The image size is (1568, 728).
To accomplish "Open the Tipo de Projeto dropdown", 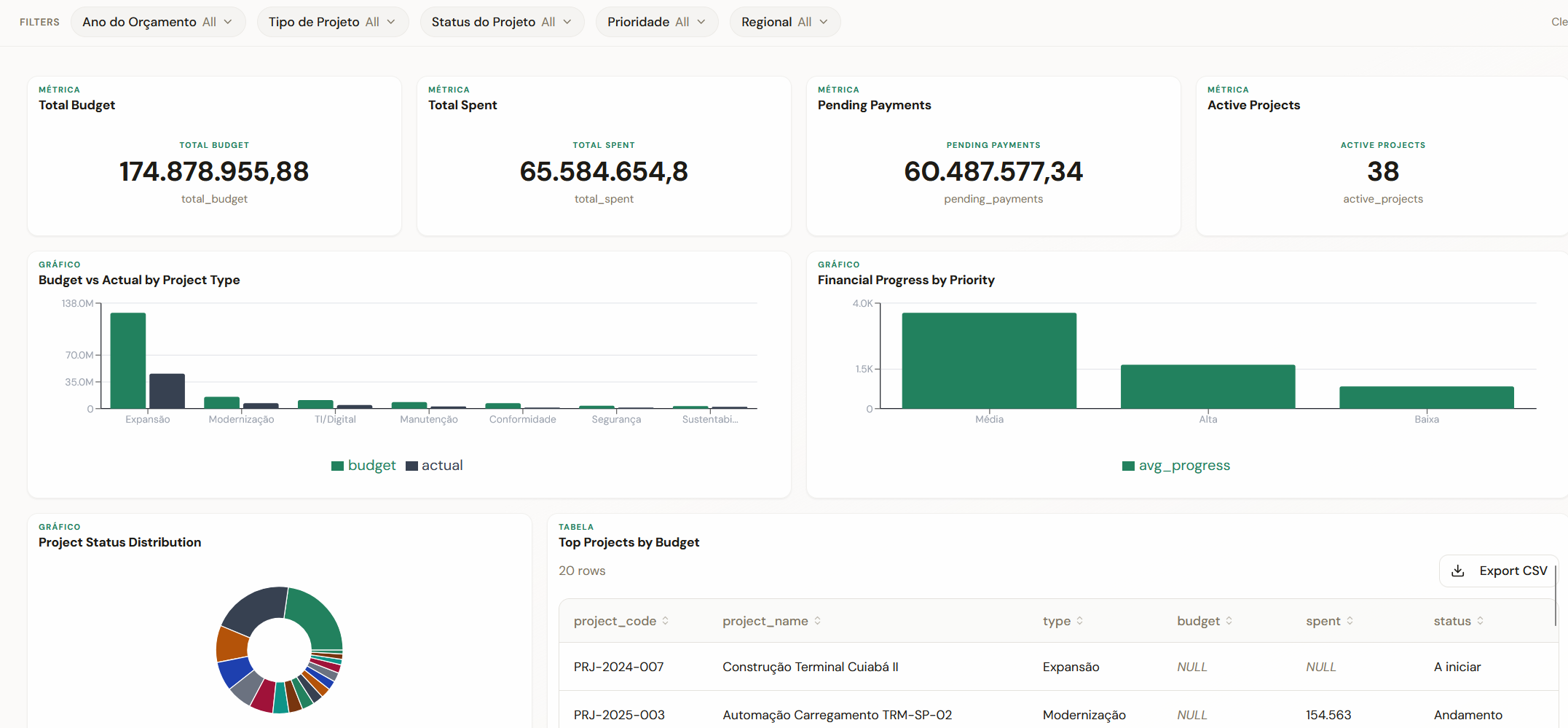I will pyautogui.click(x=332, y=22).
